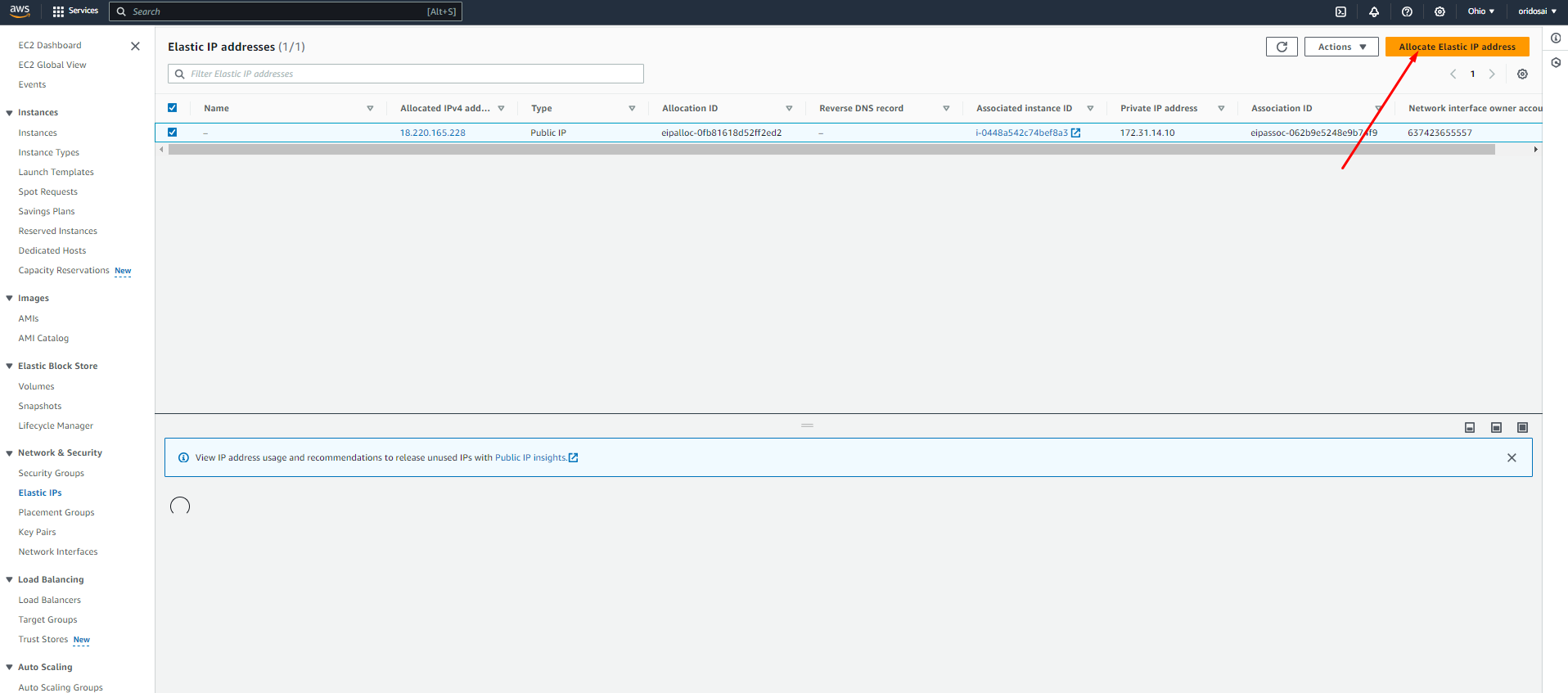Viewport: 1568px width, 693px height.
Task: Collapse details panel to bottom view
Action: (1470, 427)
